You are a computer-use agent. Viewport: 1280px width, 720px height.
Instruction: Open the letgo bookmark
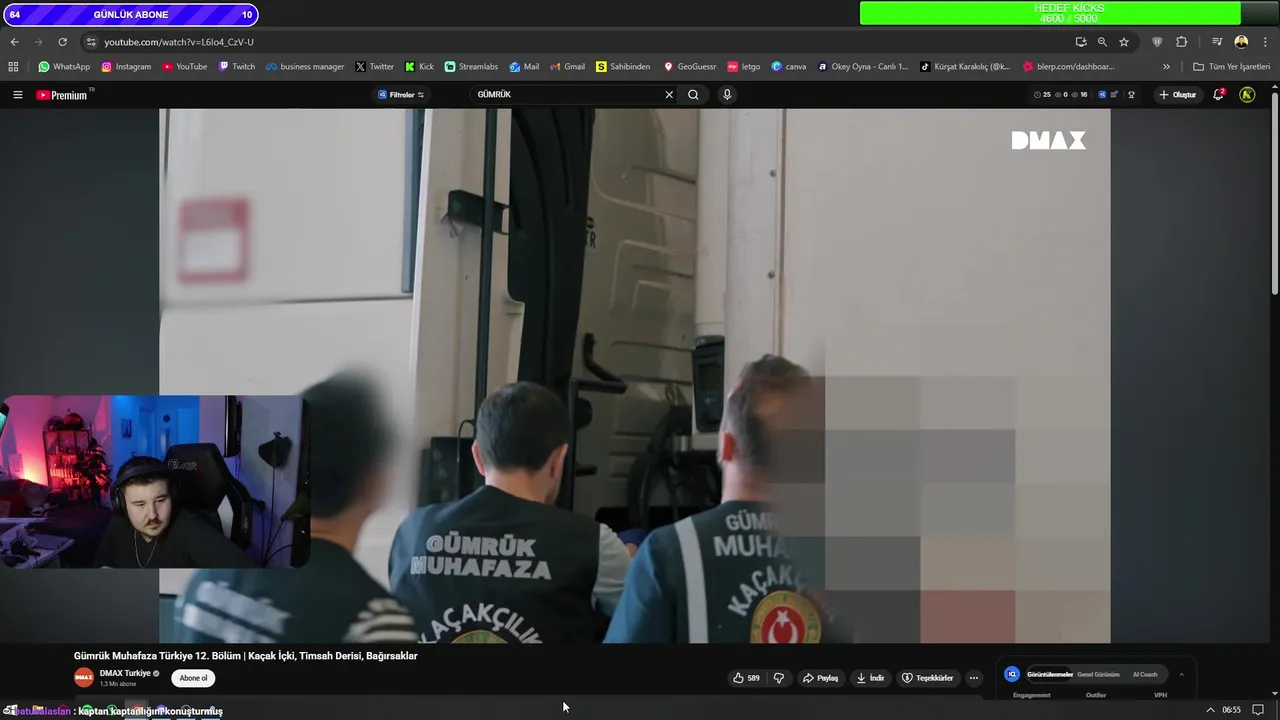click(744, 67)
